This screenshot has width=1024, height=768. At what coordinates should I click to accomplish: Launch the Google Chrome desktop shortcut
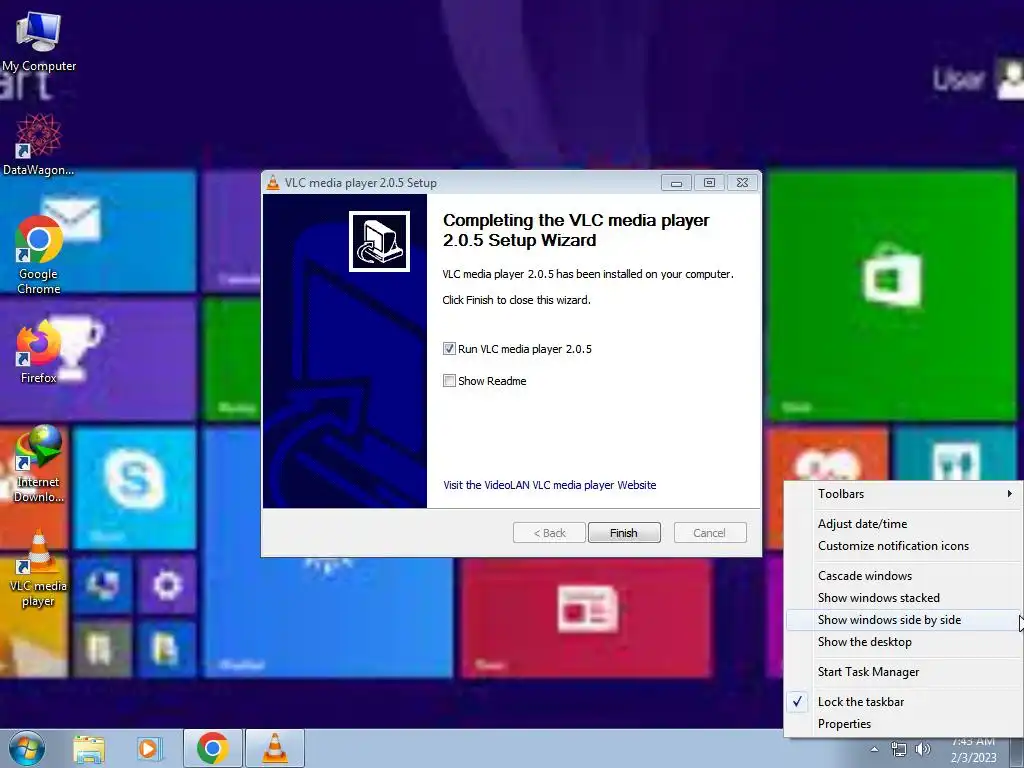click(x=39, y=255)
